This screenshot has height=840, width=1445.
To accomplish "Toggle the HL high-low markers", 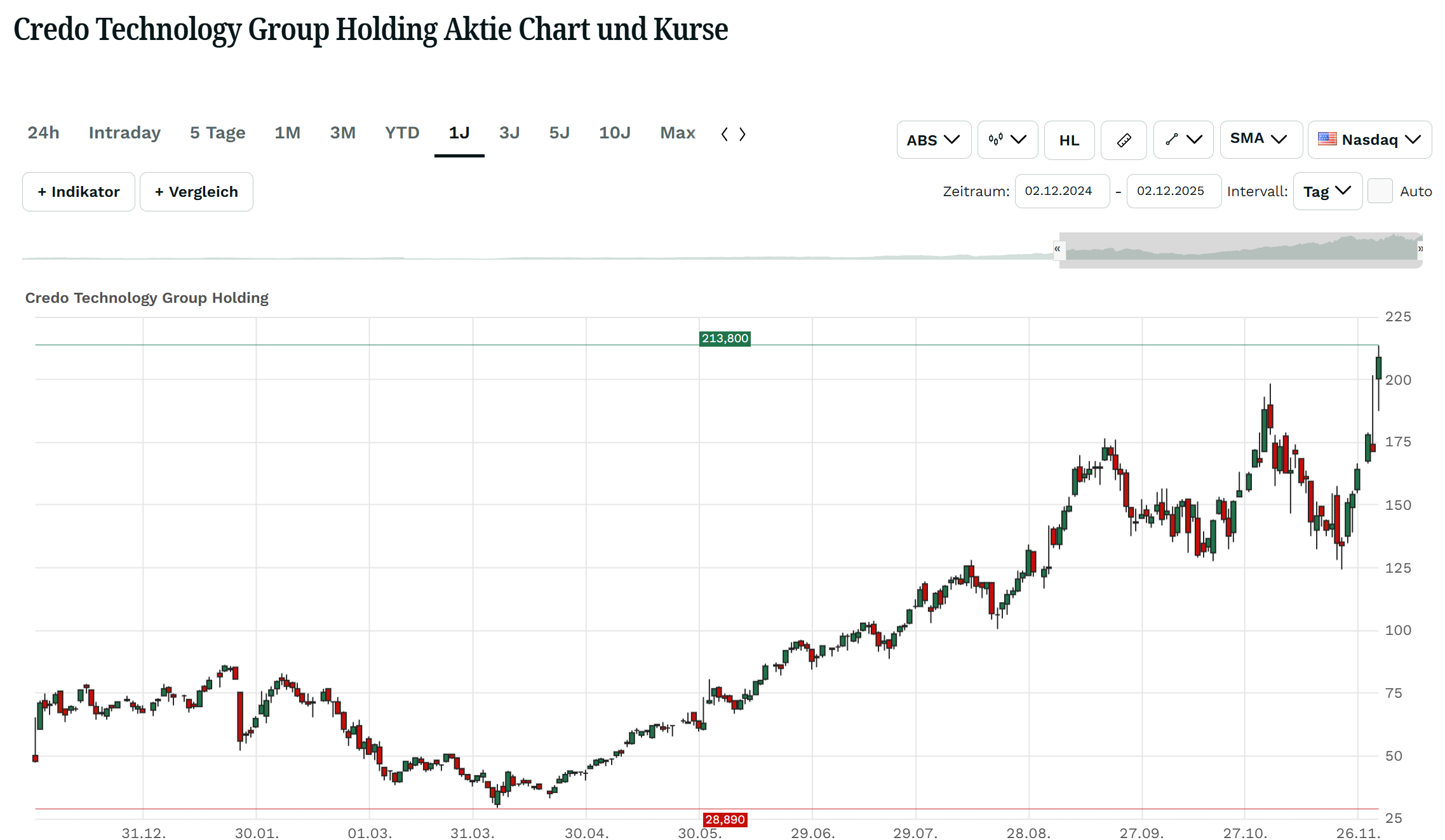I will point(1069,140).
